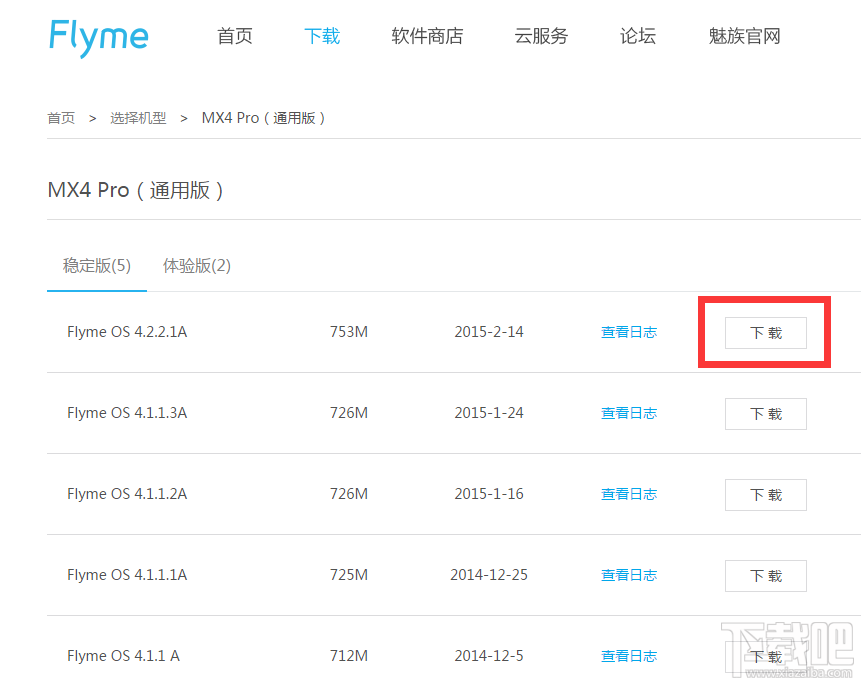Open 云服务 from the navigation bar
The image size is (861, 683).
click(541, 37)
